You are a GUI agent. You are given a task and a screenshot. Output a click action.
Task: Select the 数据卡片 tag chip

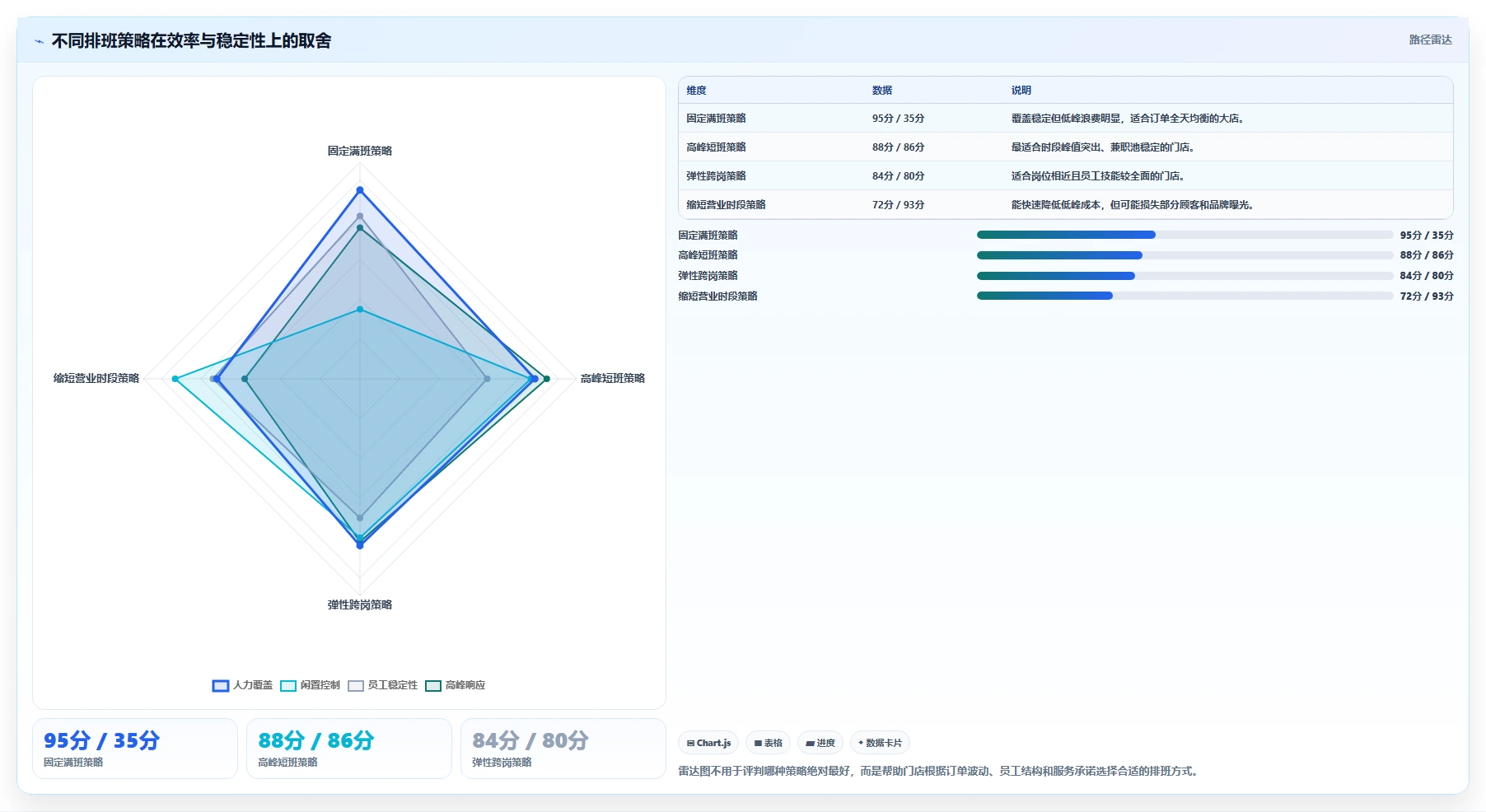point(880,743)
